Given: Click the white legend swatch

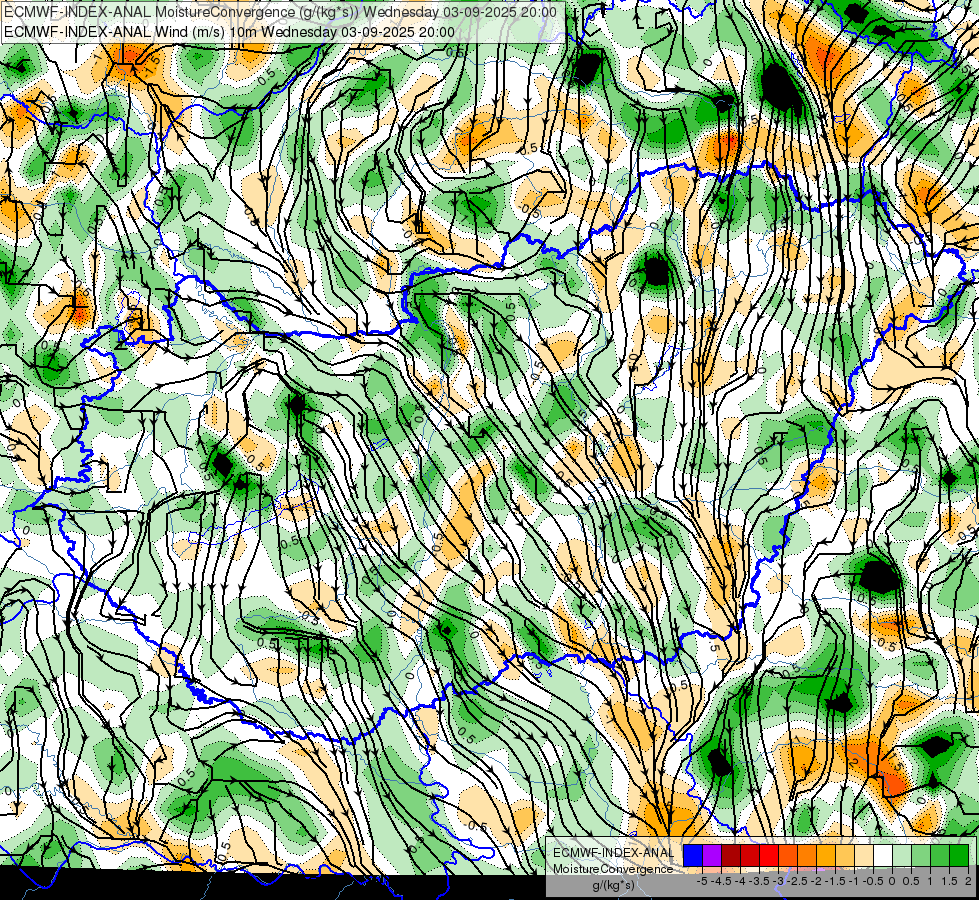Looking at the screenshot, I should pos(883,855).
